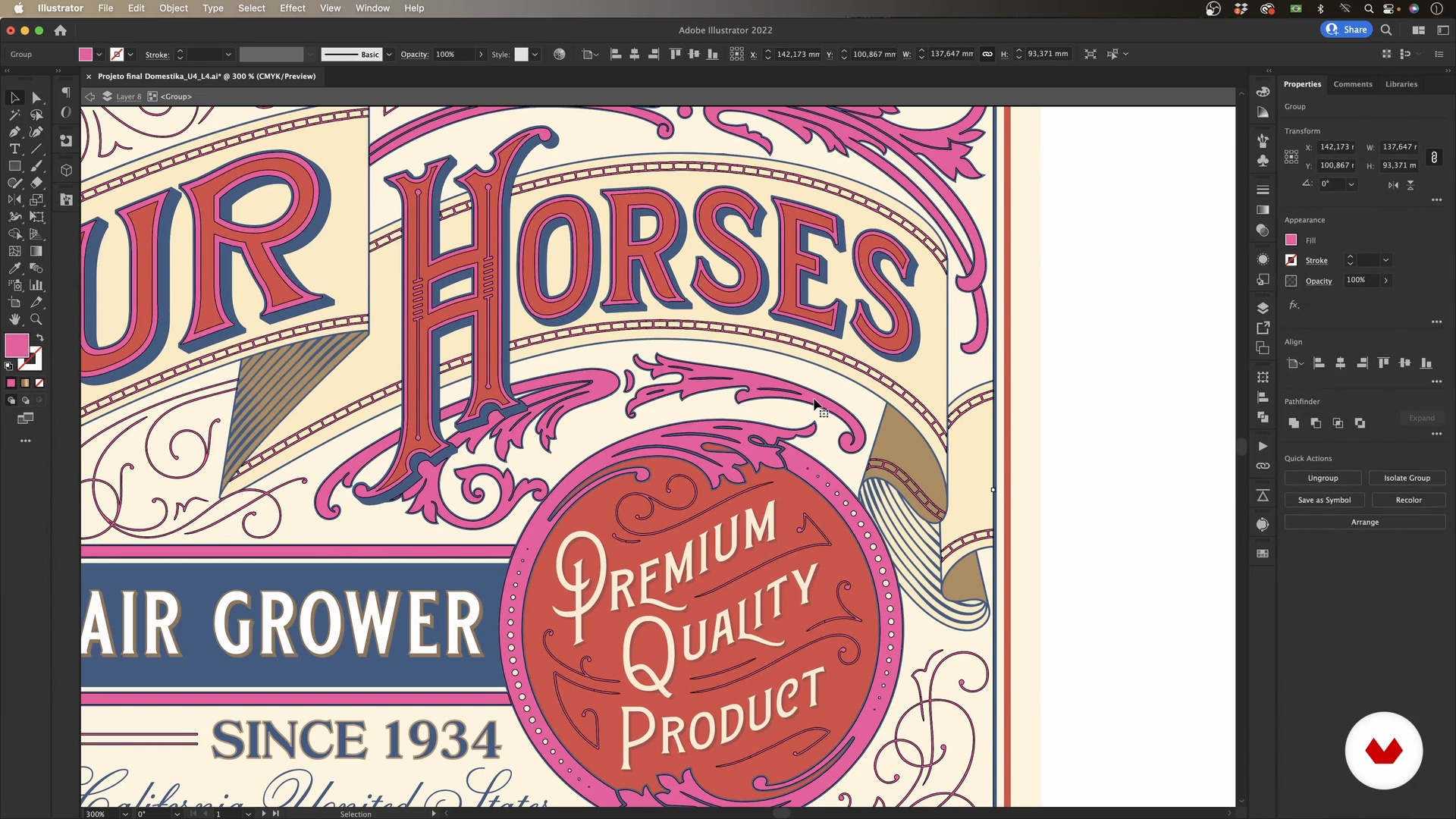Open fill color dropdown in control bar

click(x=99, y=55)
